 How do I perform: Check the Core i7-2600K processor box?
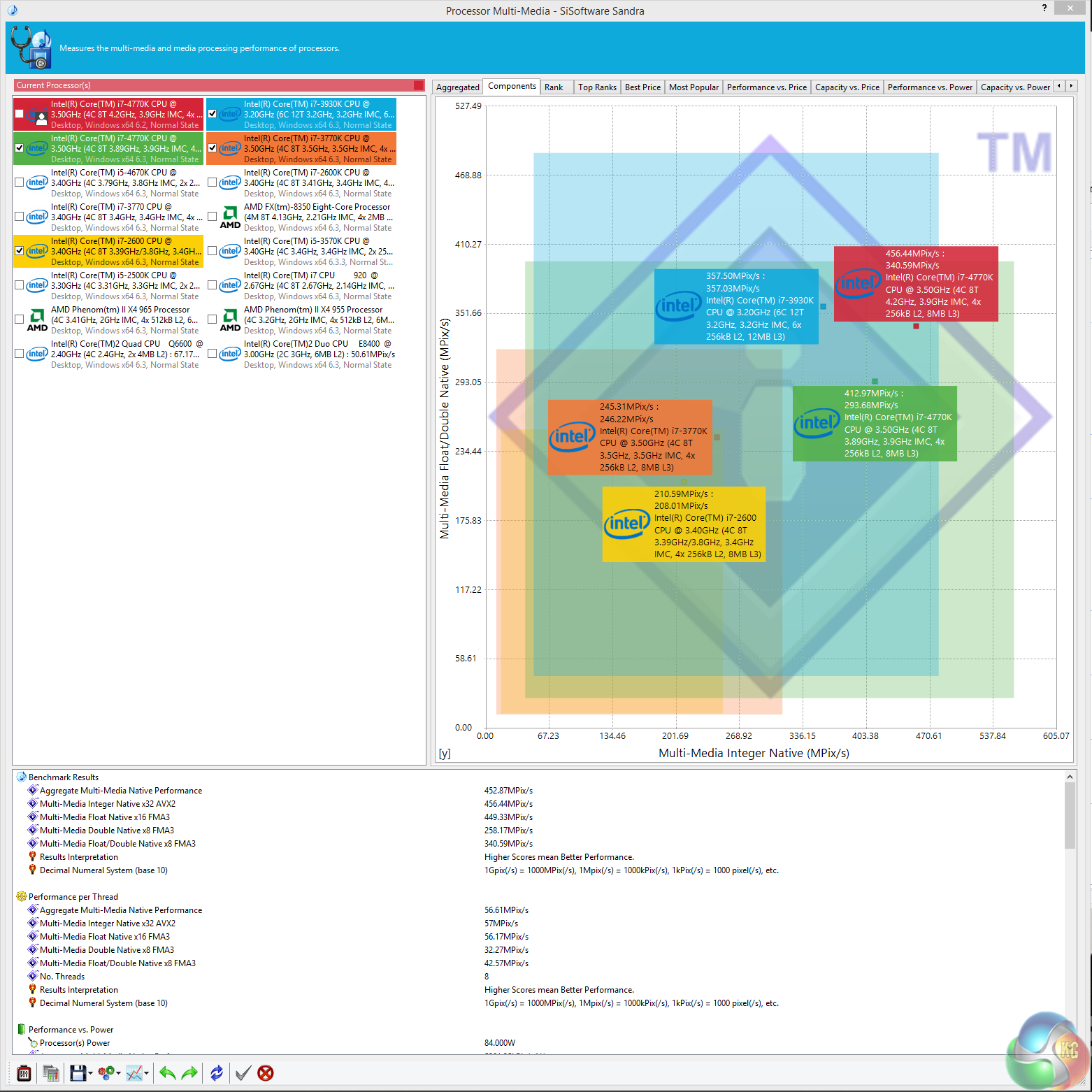[x=212, y=182]
